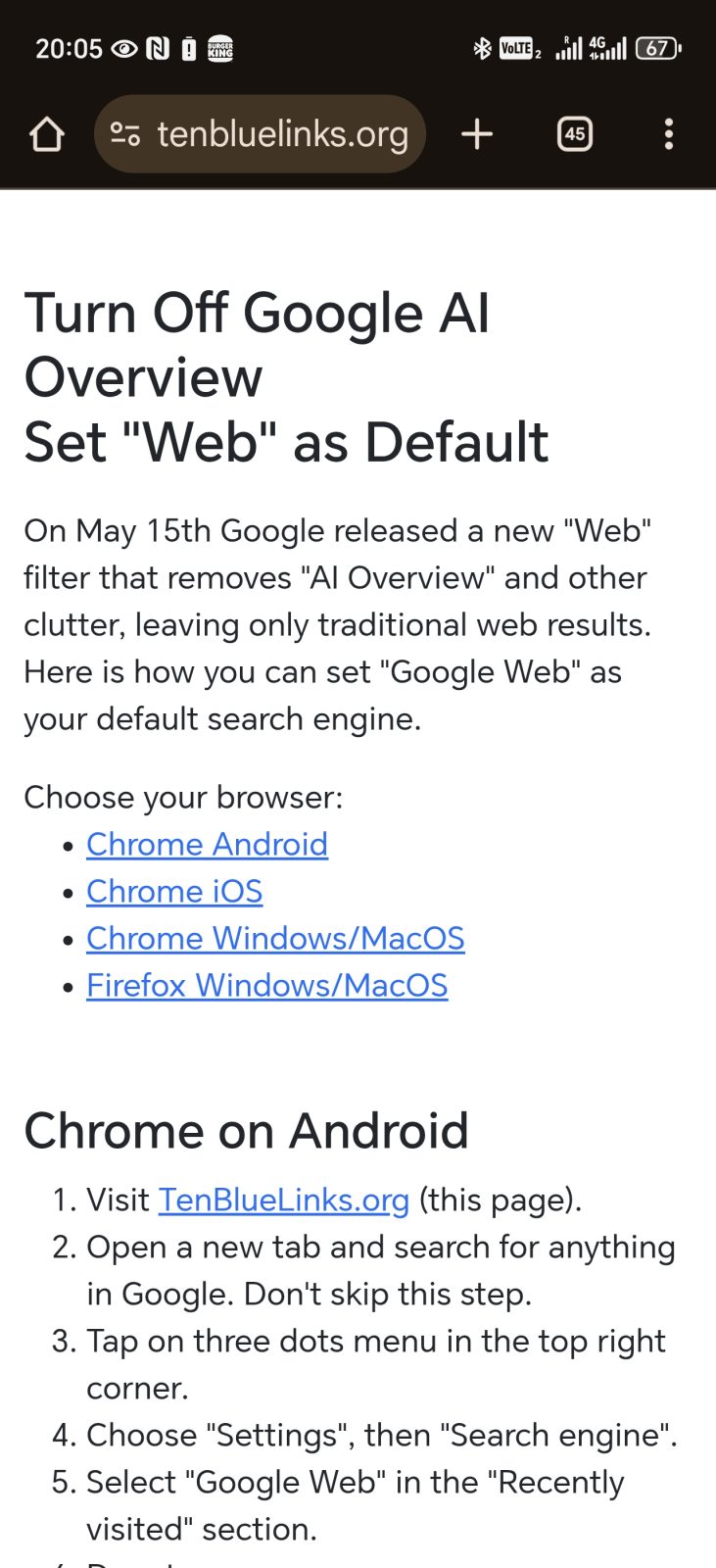
Task: Tap the 4G signal strength icon
Action: click(607, 48)
